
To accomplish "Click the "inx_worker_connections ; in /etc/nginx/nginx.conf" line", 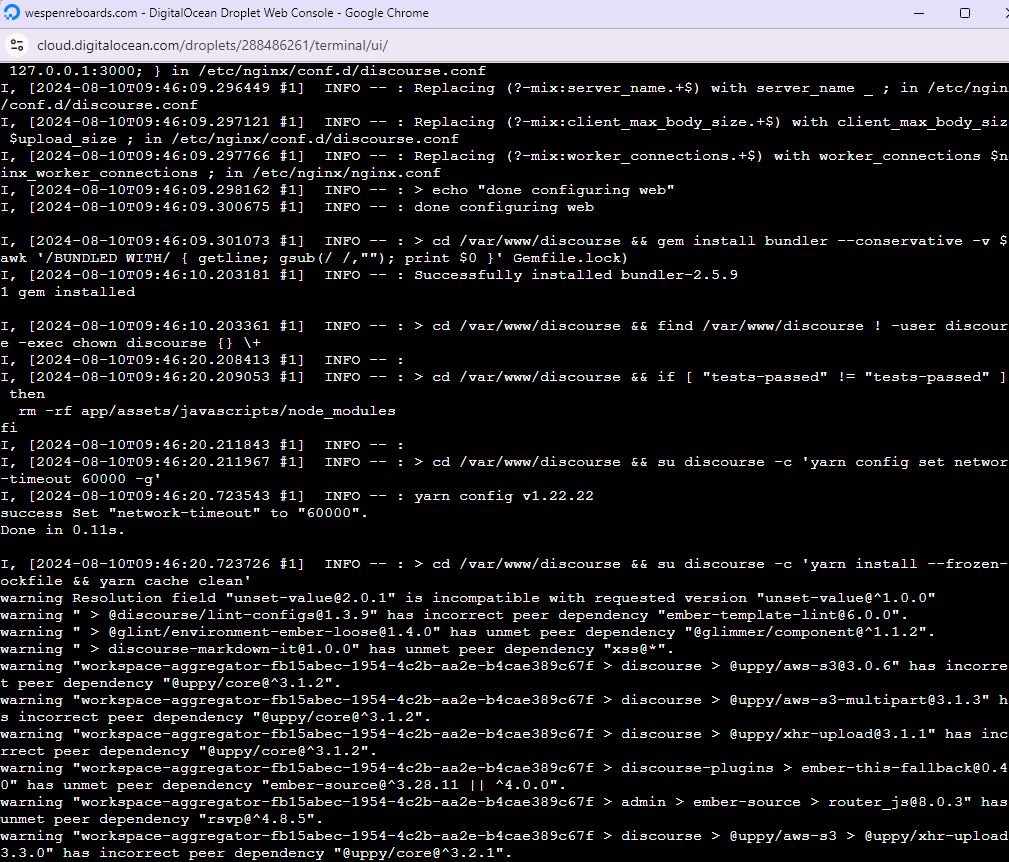I will click(x=220, y=173).
